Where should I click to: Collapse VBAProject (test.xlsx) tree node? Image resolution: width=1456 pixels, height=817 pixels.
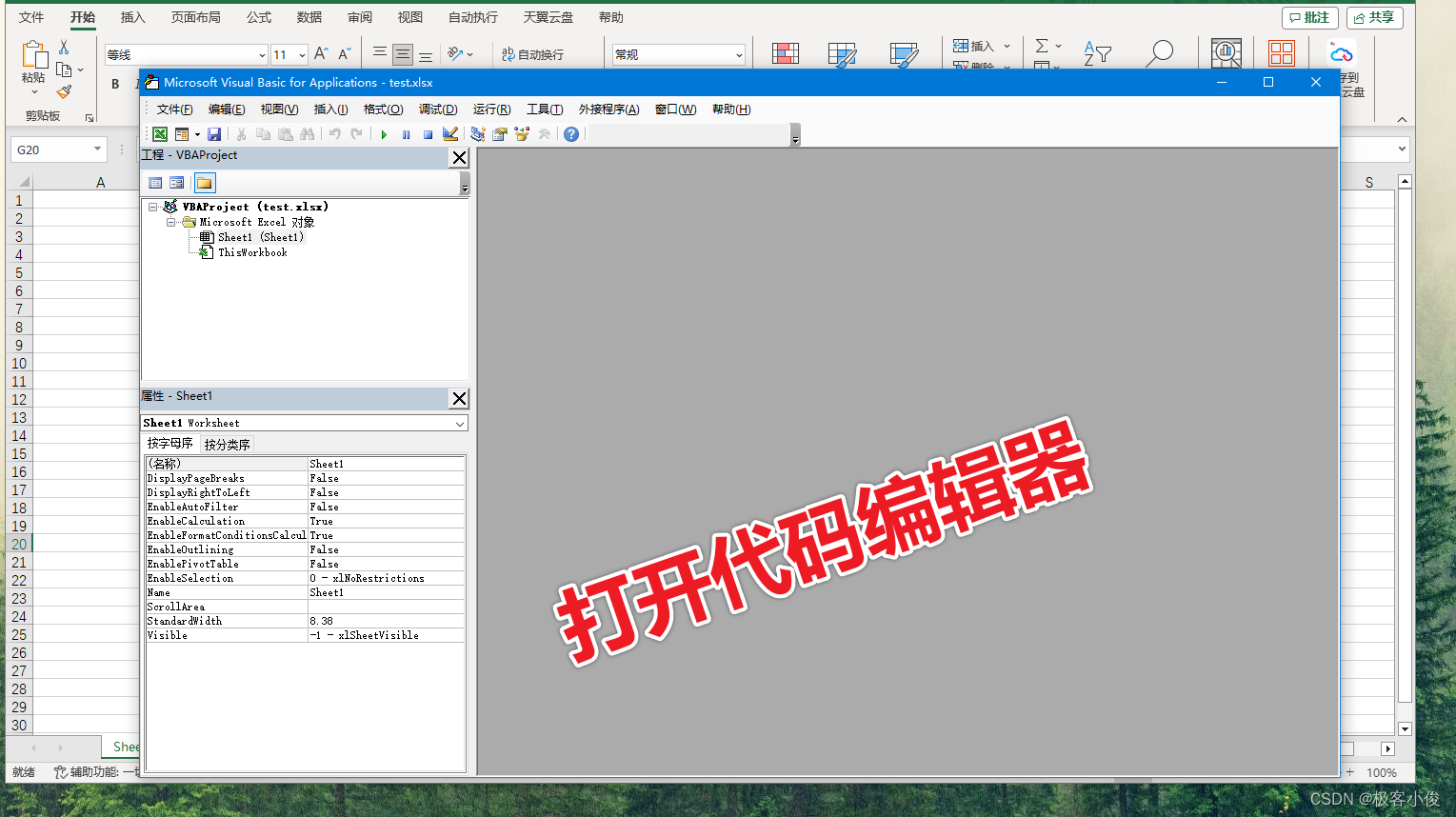pos(152,207)
